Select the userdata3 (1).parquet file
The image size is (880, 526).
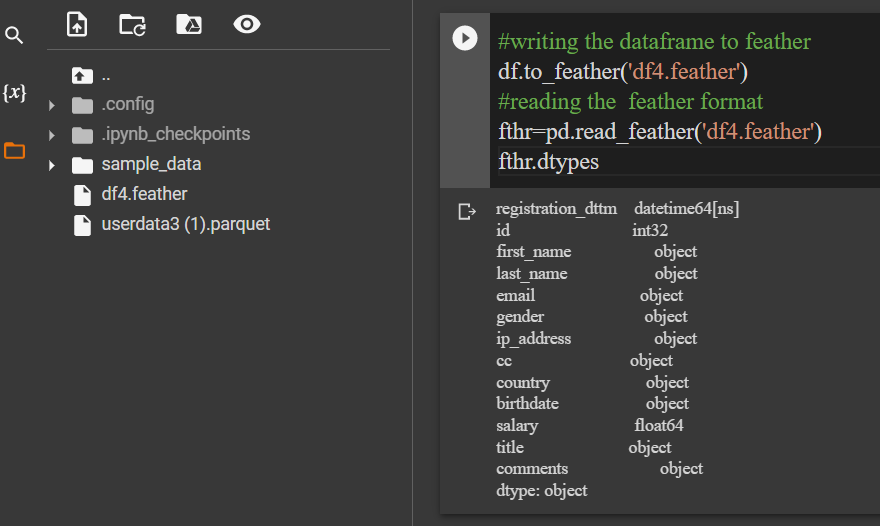186,224
